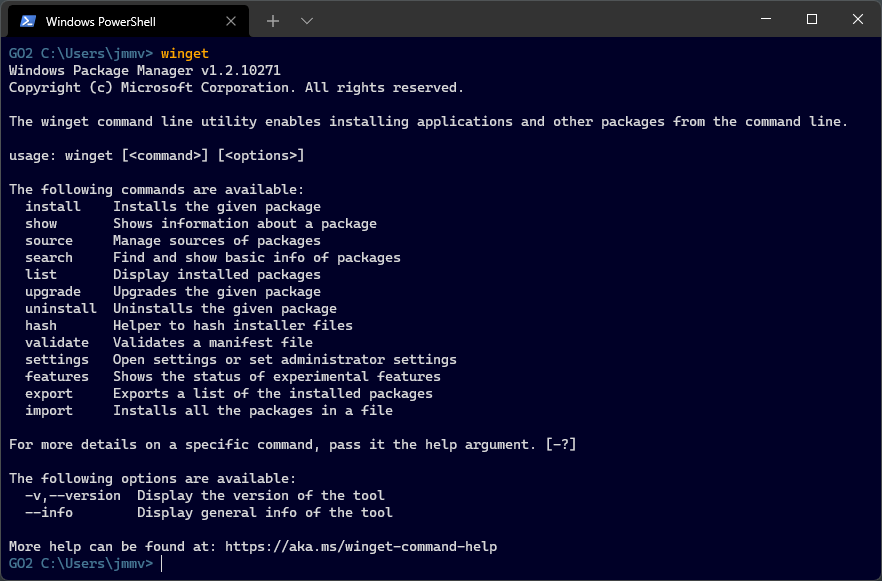Click the 'hash' command name

[41, 326]
